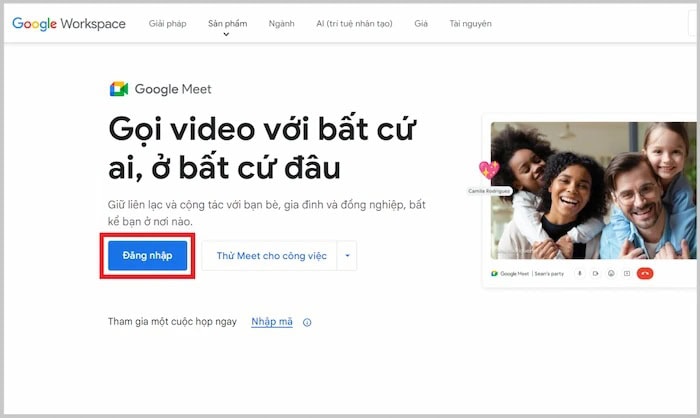
Task: Click the blue Đăng nhập button
Action: [x=147, y=256]
